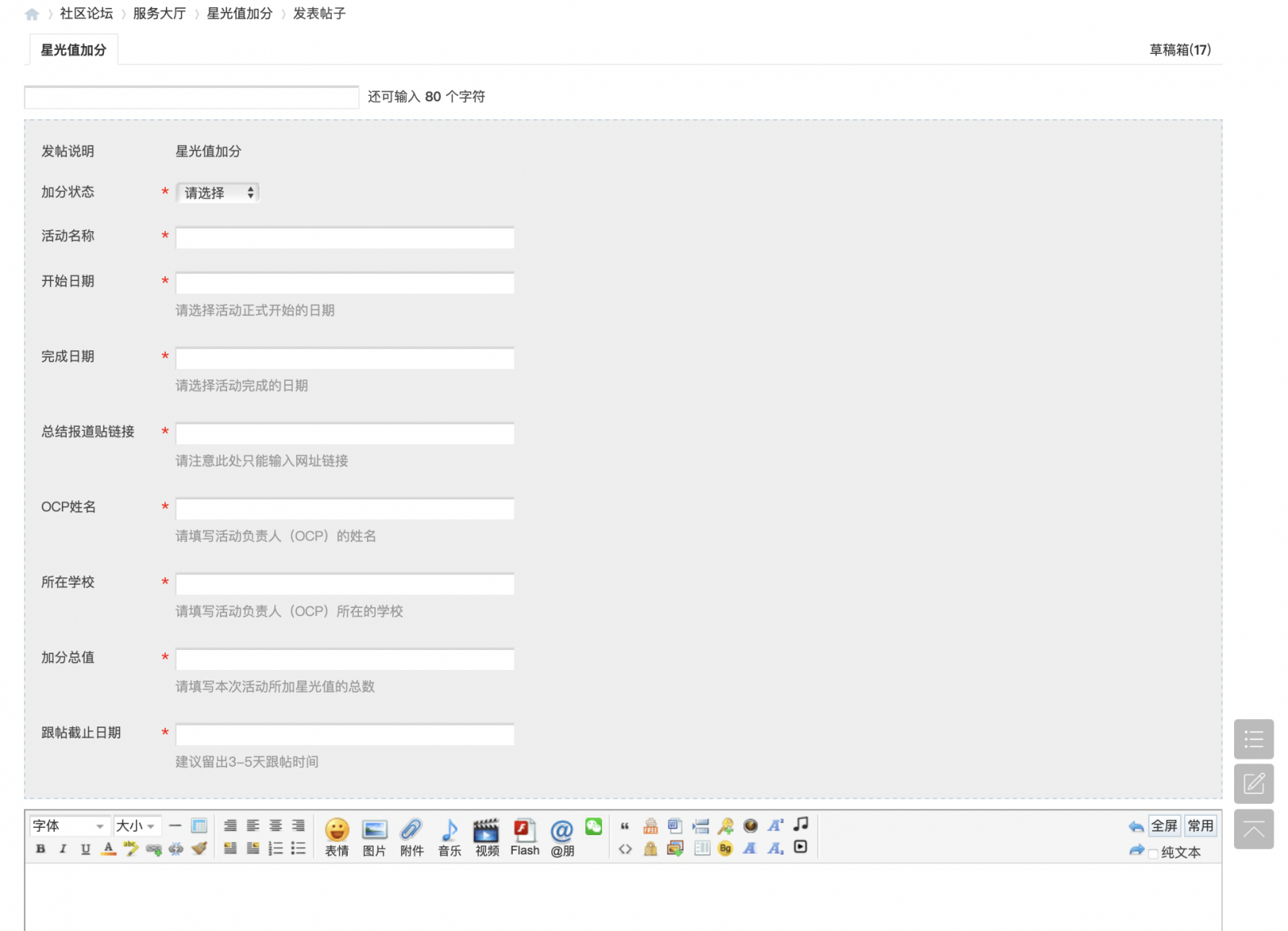The image size is (1288, 931).
Task: Select the 星光值加分 tab
Action: [x=73, y=50]
